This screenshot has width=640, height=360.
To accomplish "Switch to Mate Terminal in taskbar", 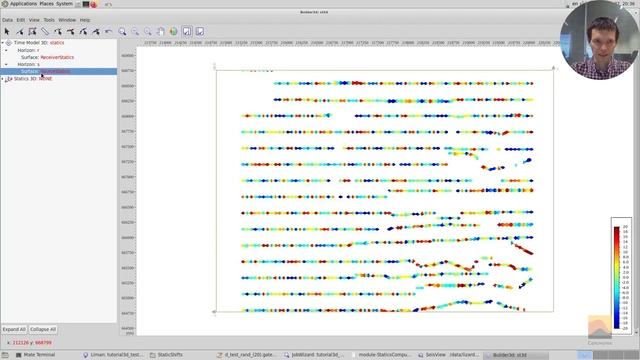I will [35, 355].
